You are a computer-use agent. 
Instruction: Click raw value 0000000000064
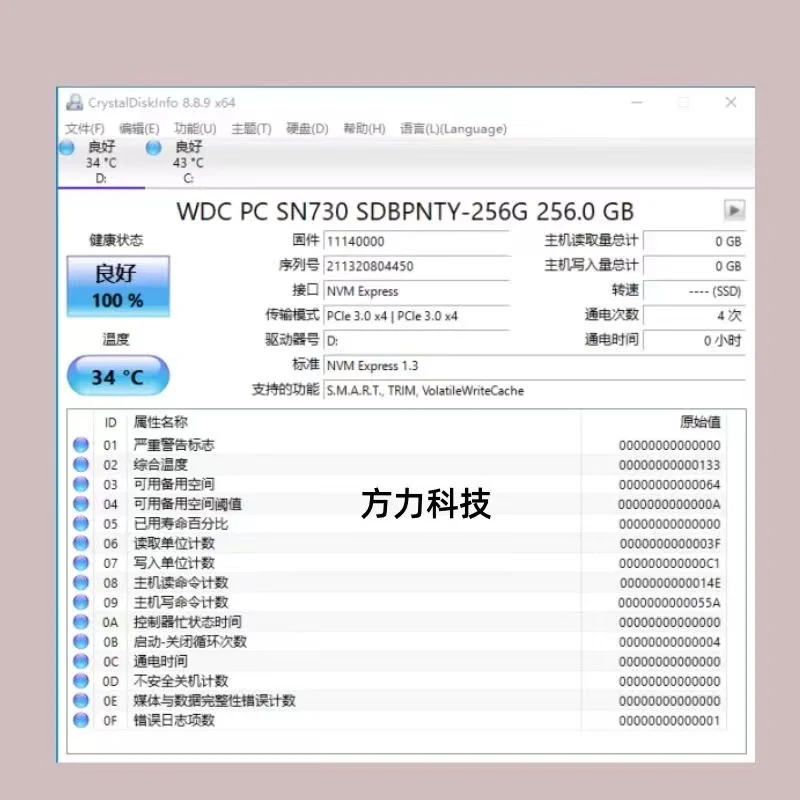[669, 484]
